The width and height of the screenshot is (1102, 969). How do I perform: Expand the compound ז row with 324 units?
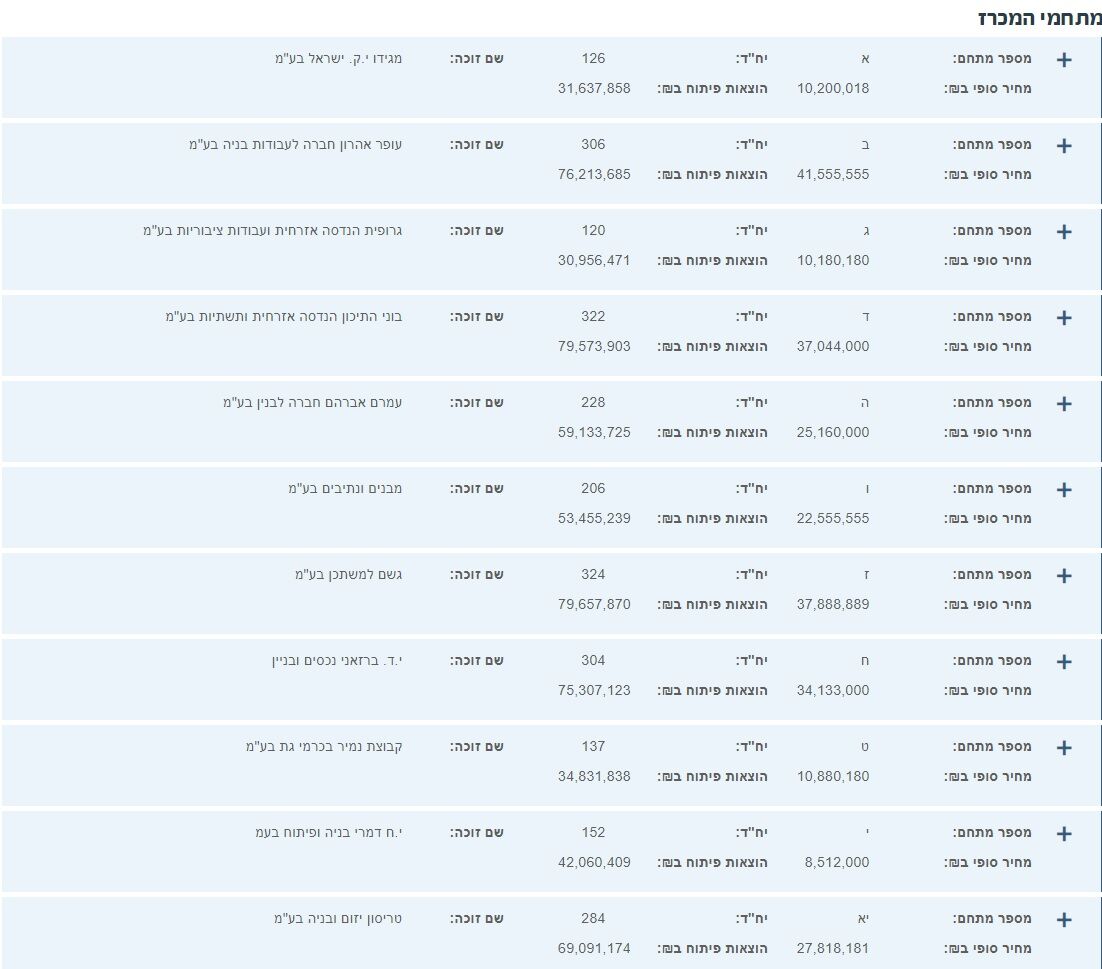1064,576
